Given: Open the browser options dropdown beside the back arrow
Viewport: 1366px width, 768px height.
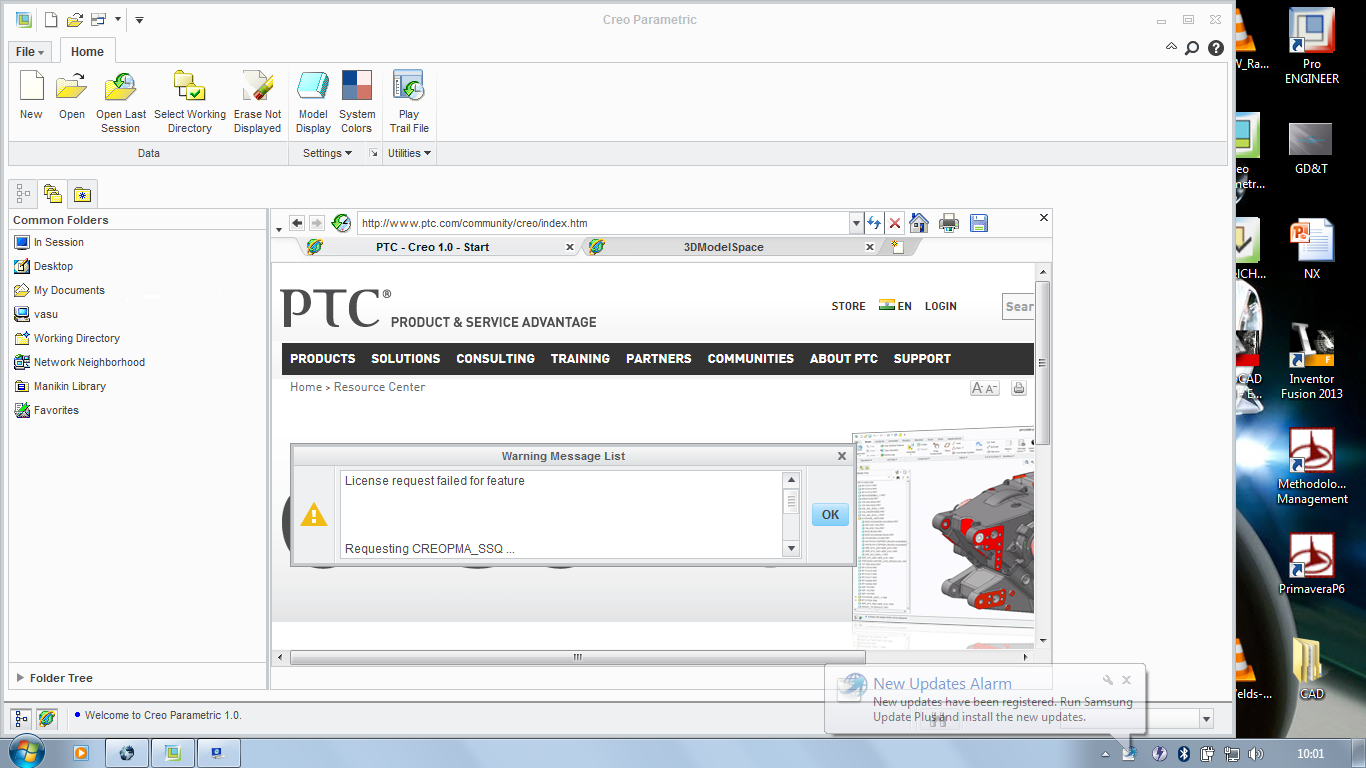Looking at the screenshot, I should 279,230.
